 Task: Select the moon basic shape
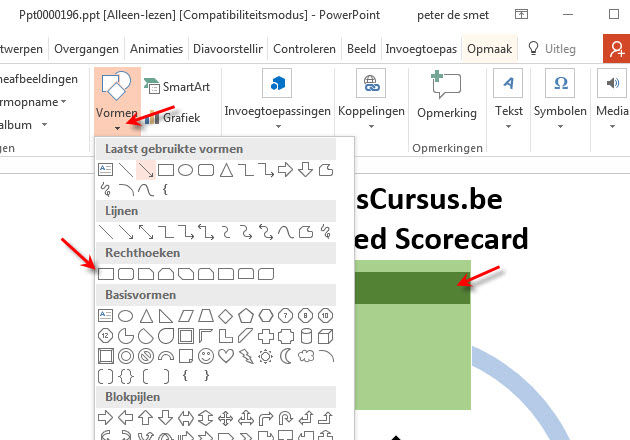pyautogui.click(x=286, y=356)
